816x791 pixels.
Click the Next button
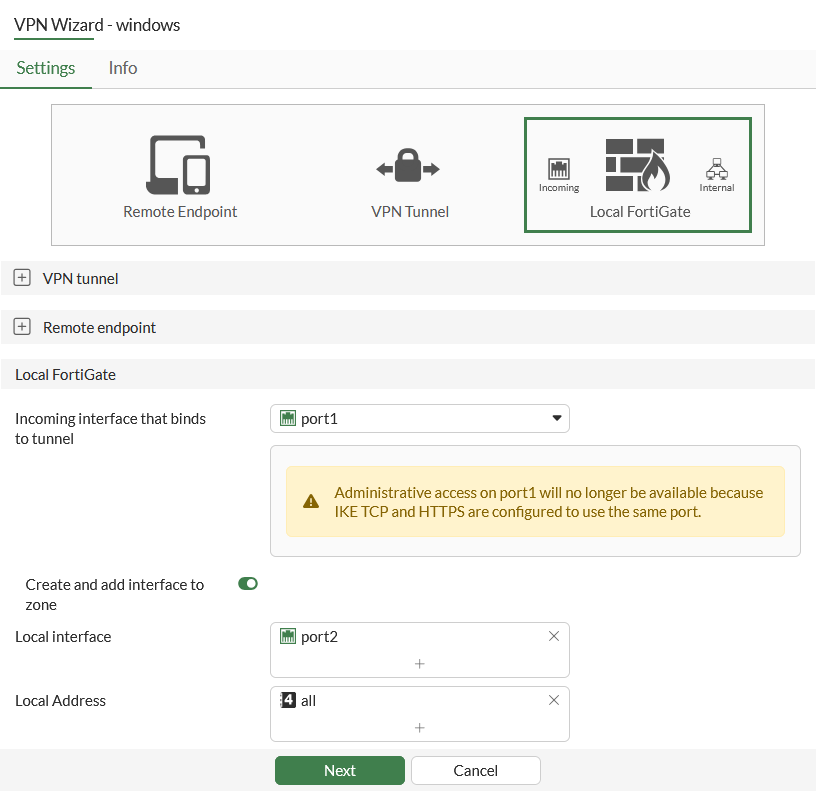click(x=340, y=770)
